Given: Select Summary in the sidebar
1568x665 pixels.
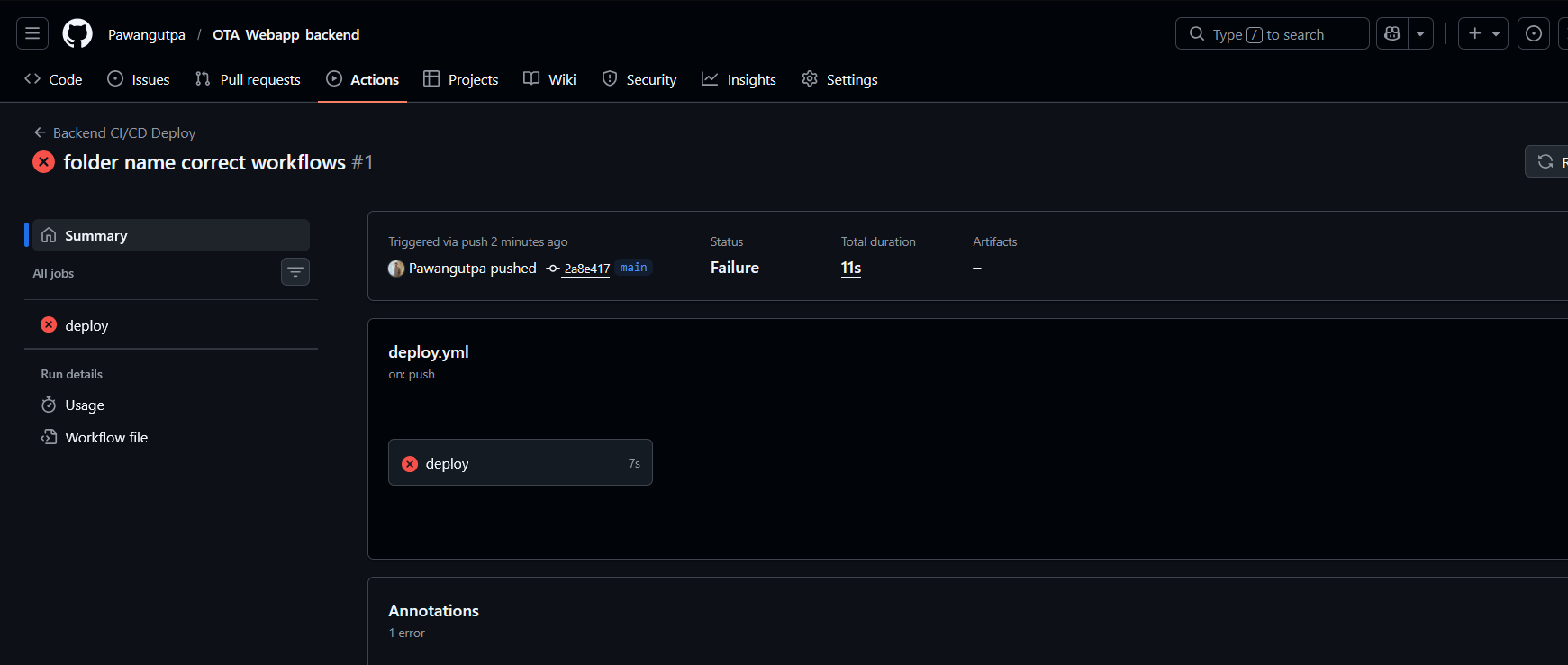Looking at the screenshot, I should coord(171,235).
